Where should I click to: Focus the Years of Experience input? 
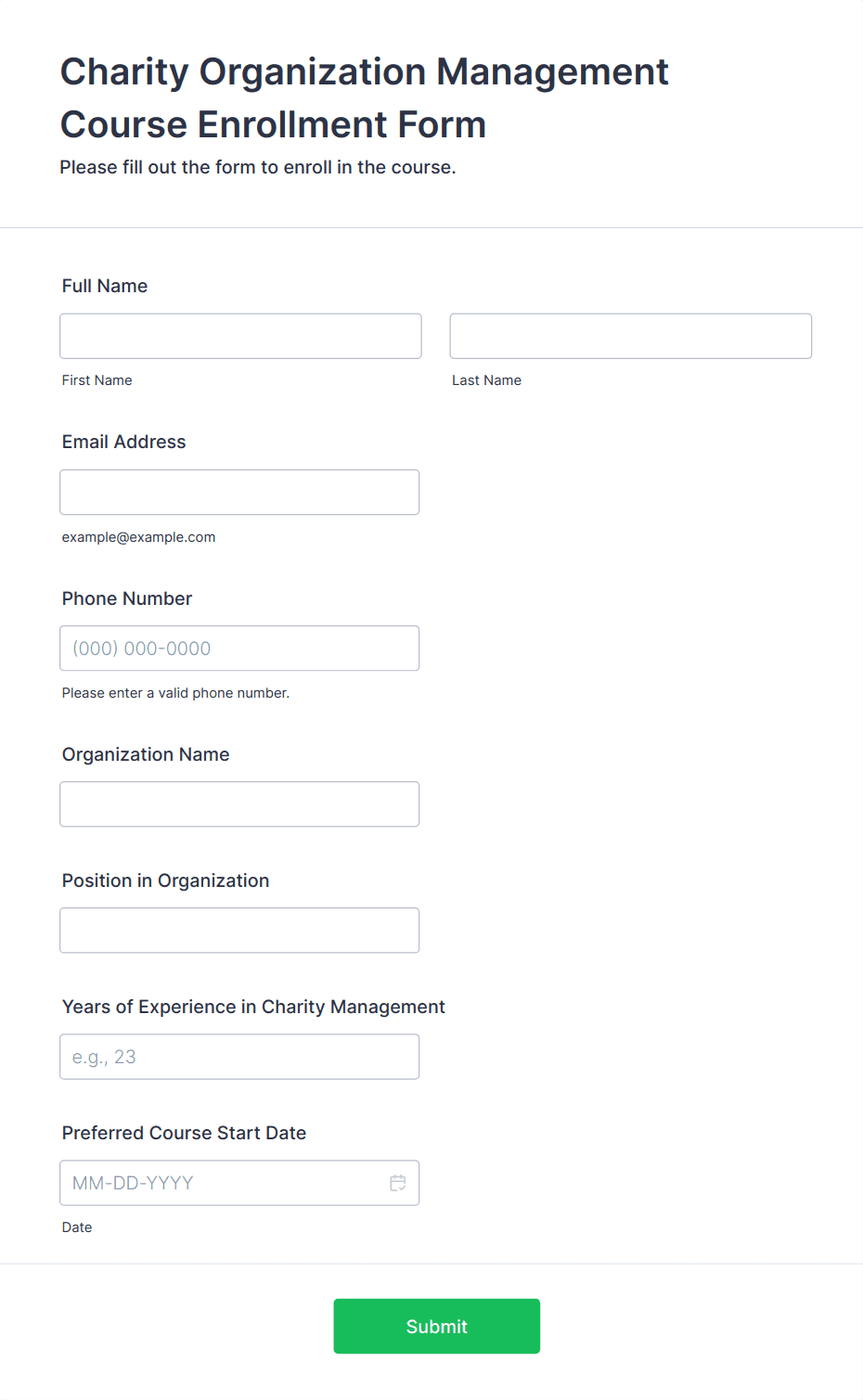(239, 1057)
